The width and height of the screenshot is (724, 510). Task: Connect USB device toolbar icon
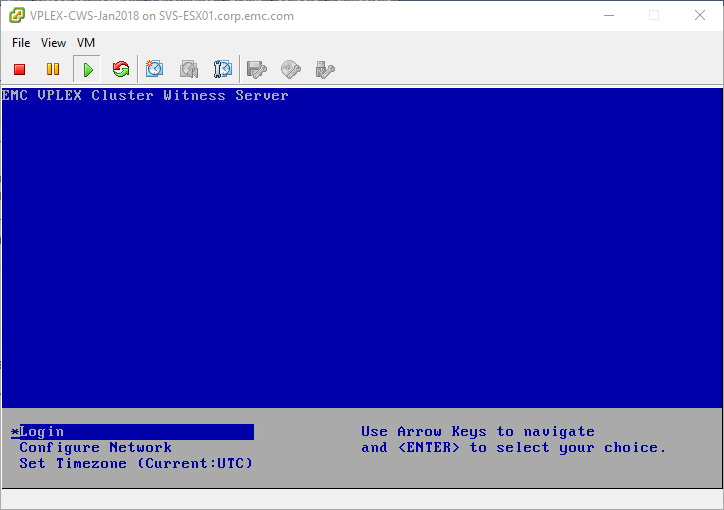pyautogui.click(x=325, y=70)
